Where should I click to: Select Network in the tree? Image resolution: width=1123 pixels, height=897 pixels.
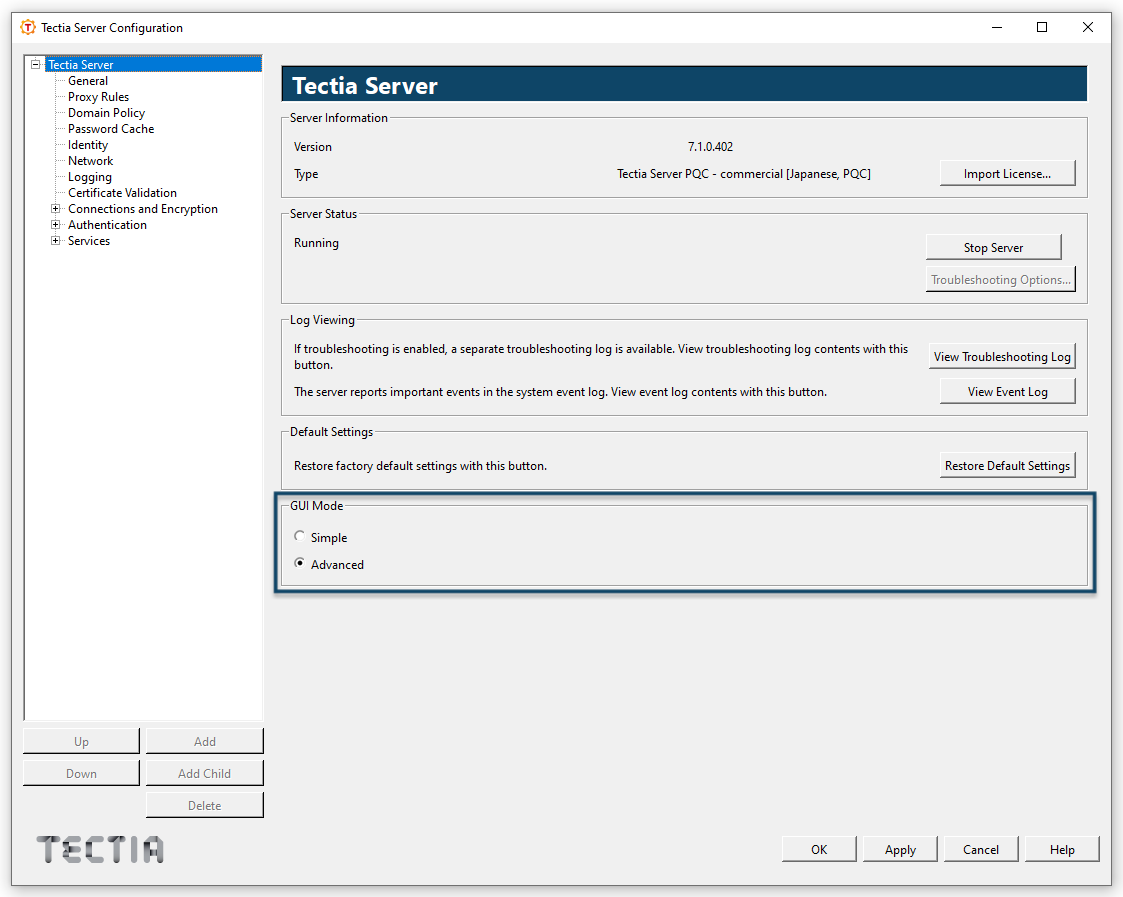click(90, 160)
